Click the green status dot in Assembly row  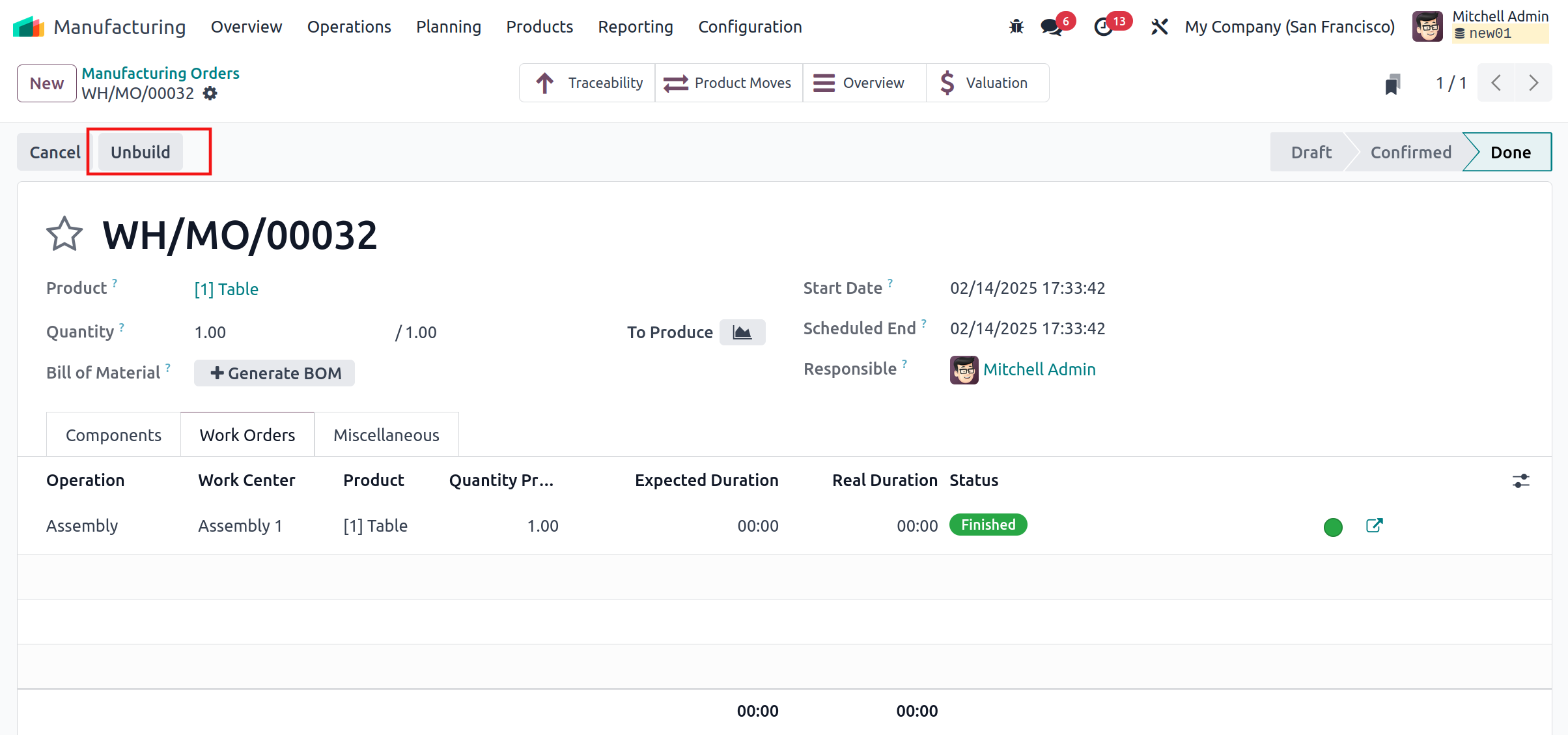tap(1333, 527)
